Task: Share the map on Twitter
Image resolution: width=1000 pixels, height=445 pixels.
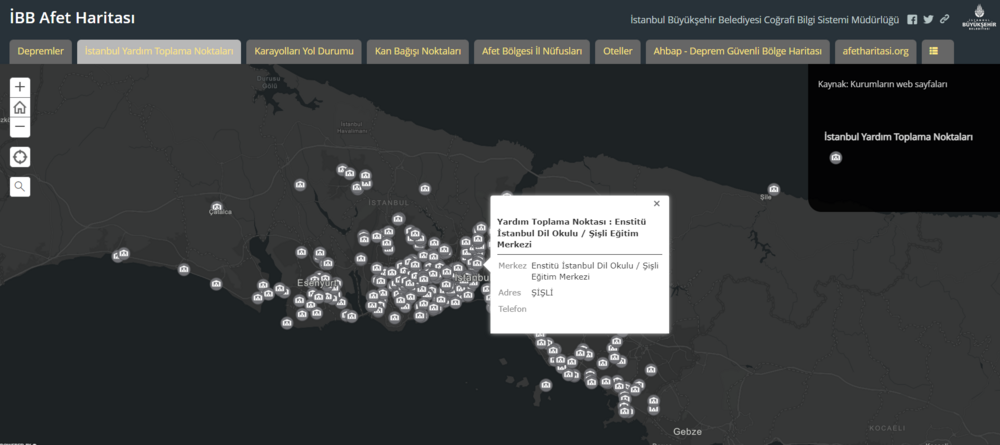Action: tap(928, 19)
